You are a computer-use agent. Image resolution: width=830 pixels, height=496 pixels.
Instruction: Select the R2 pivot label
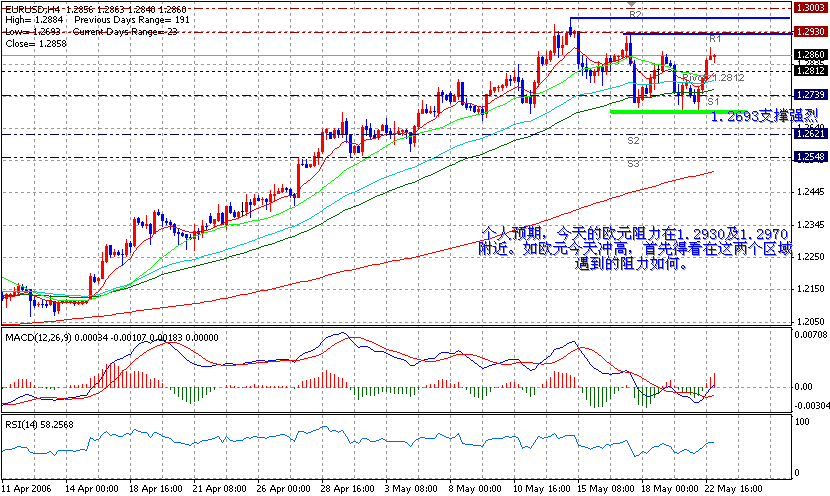(x=635, y=14)
